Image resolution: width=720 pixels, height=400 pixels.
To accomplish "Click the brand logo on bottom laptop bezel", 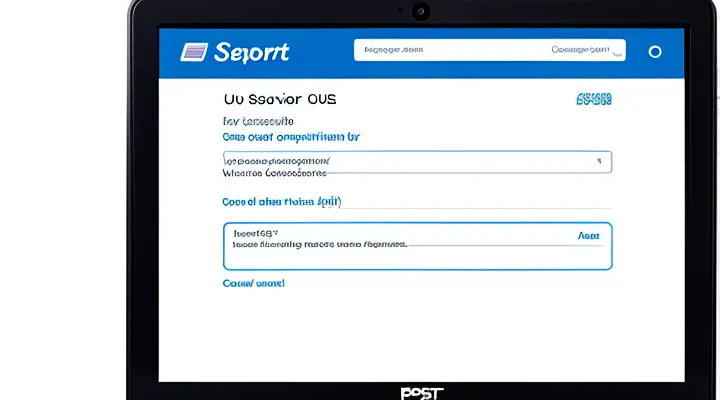I will 420,392.
